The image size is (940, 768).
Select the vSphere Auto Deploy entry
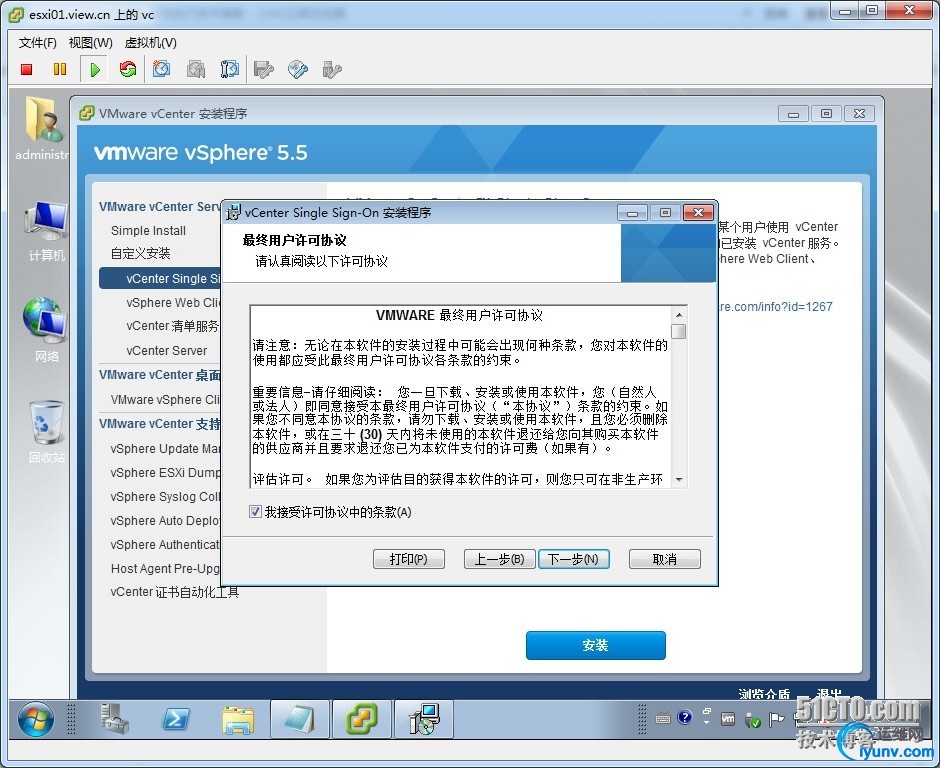click(165, 520)
